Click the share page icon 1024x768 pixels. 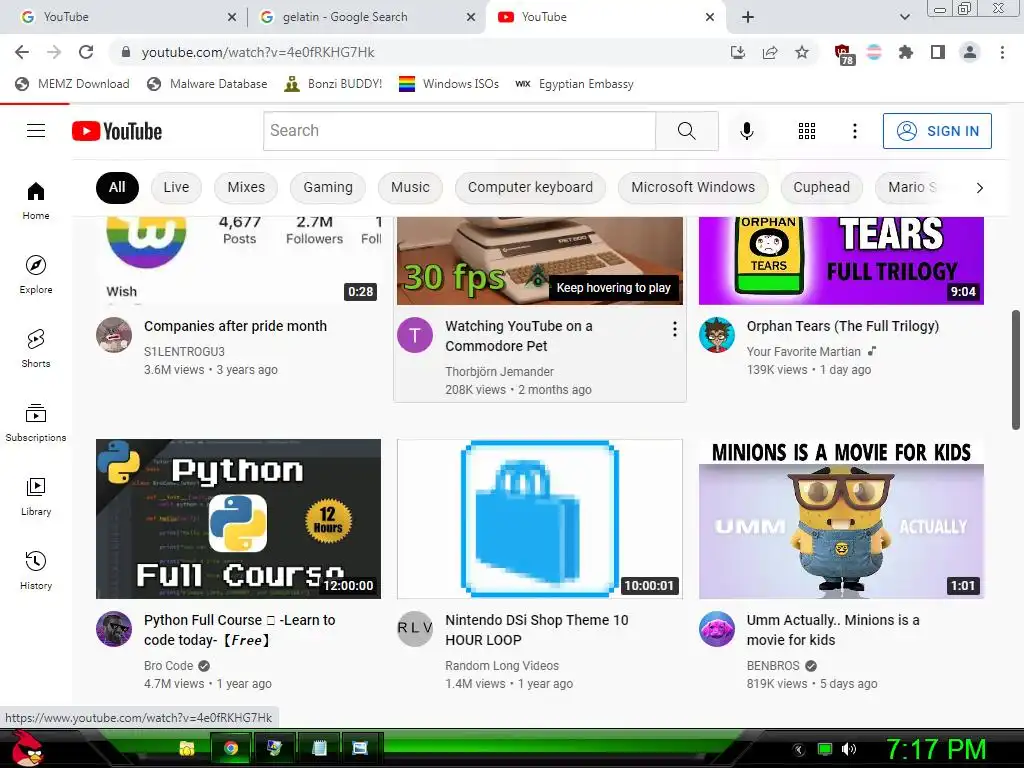pos(770,52)
